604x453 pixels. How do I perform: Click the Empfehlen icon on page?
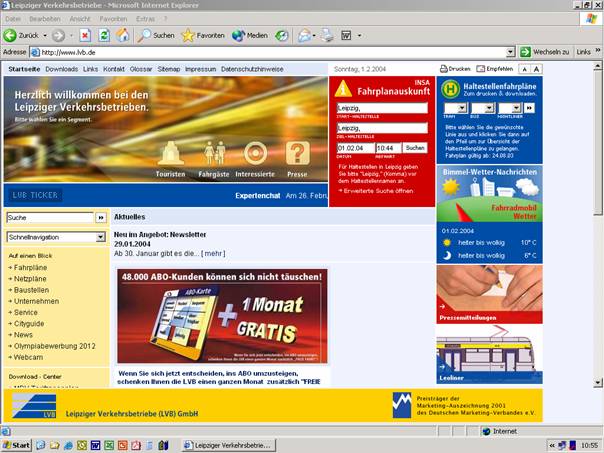(480, 69)
